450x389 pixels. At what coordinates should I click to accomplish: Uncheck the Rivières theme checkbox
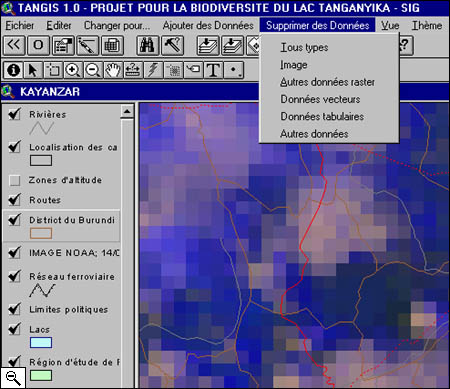pos(14,114)
